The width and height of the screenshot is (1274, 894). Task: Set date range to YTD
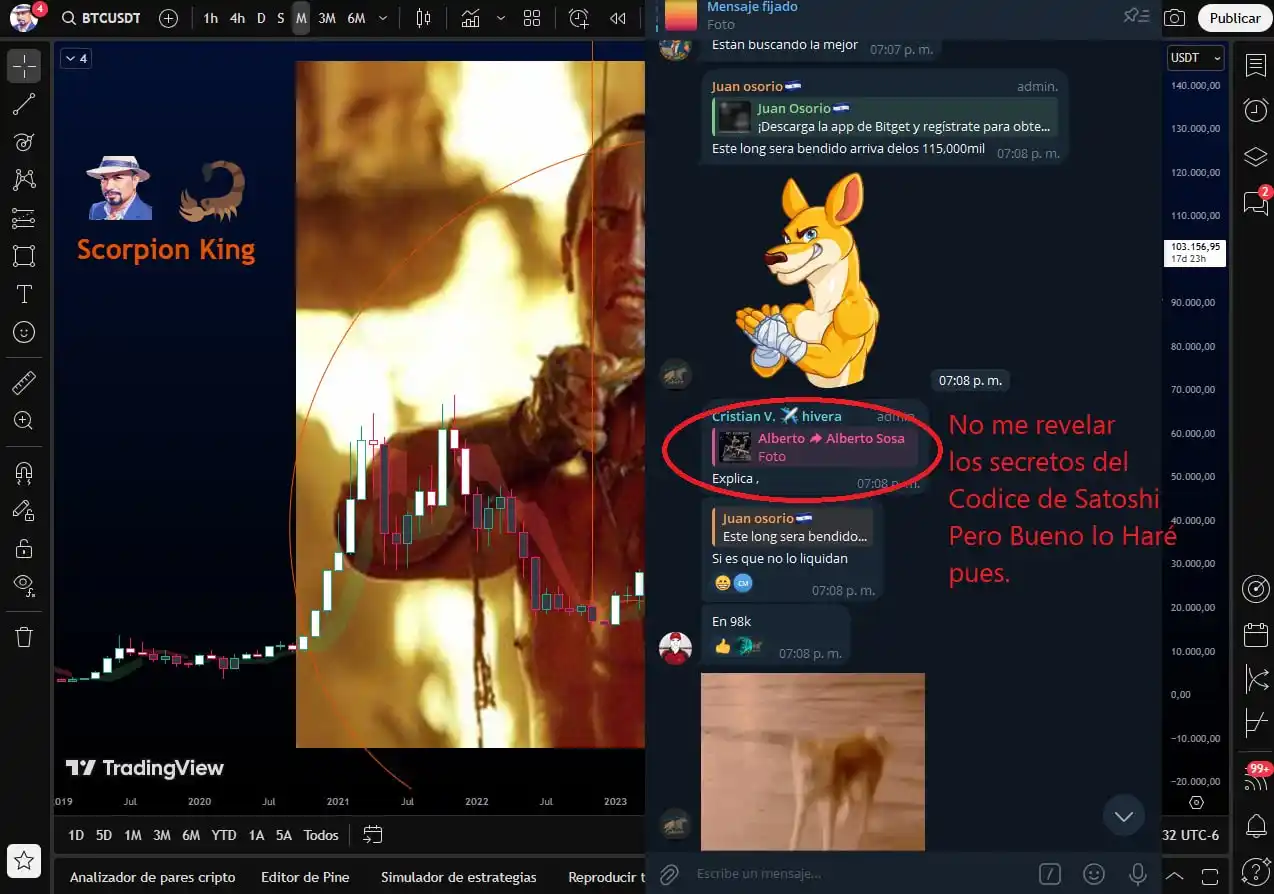click(x=224, y=835)
